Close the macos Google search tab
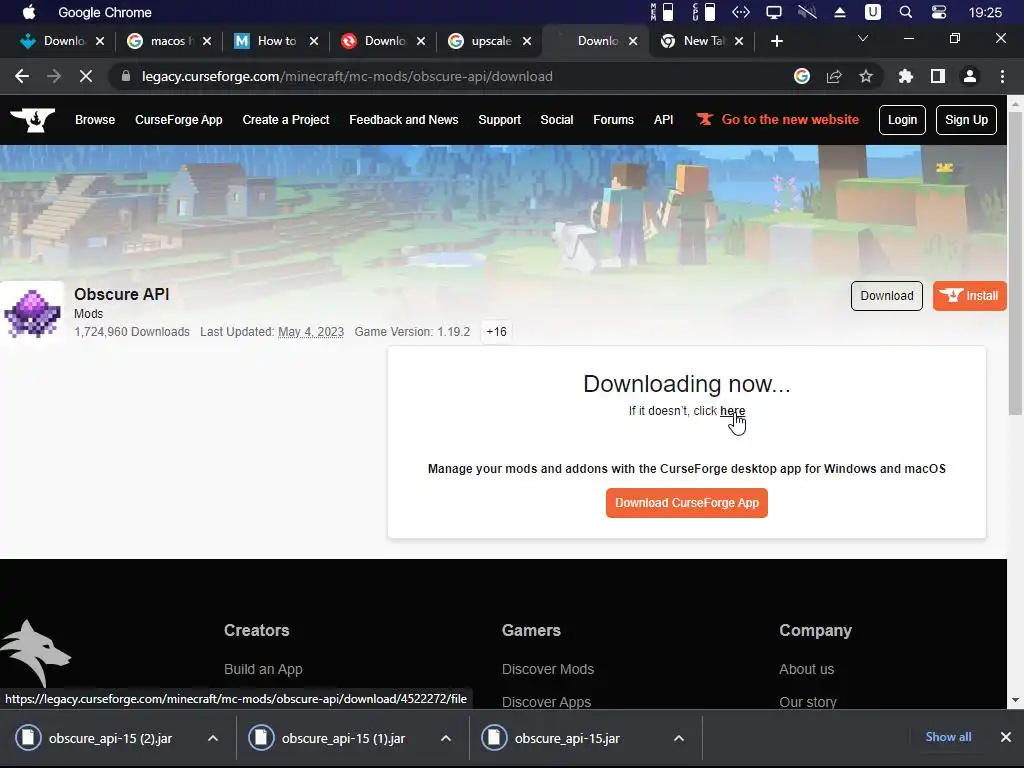1024x768 pixels. pos(206,41)
